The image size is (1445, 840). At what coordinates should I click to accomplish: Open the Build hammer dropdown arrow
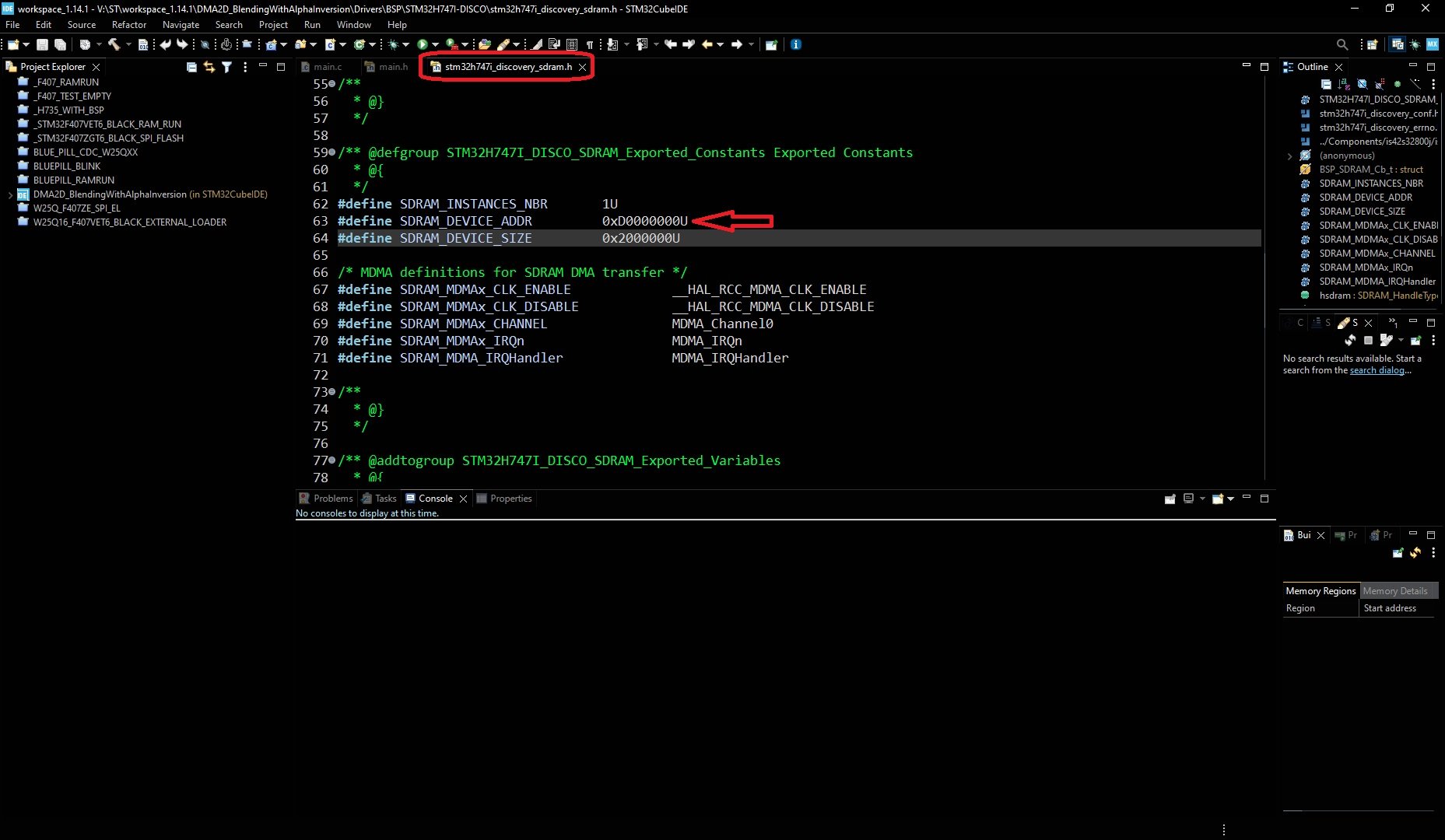coord(128,44)
